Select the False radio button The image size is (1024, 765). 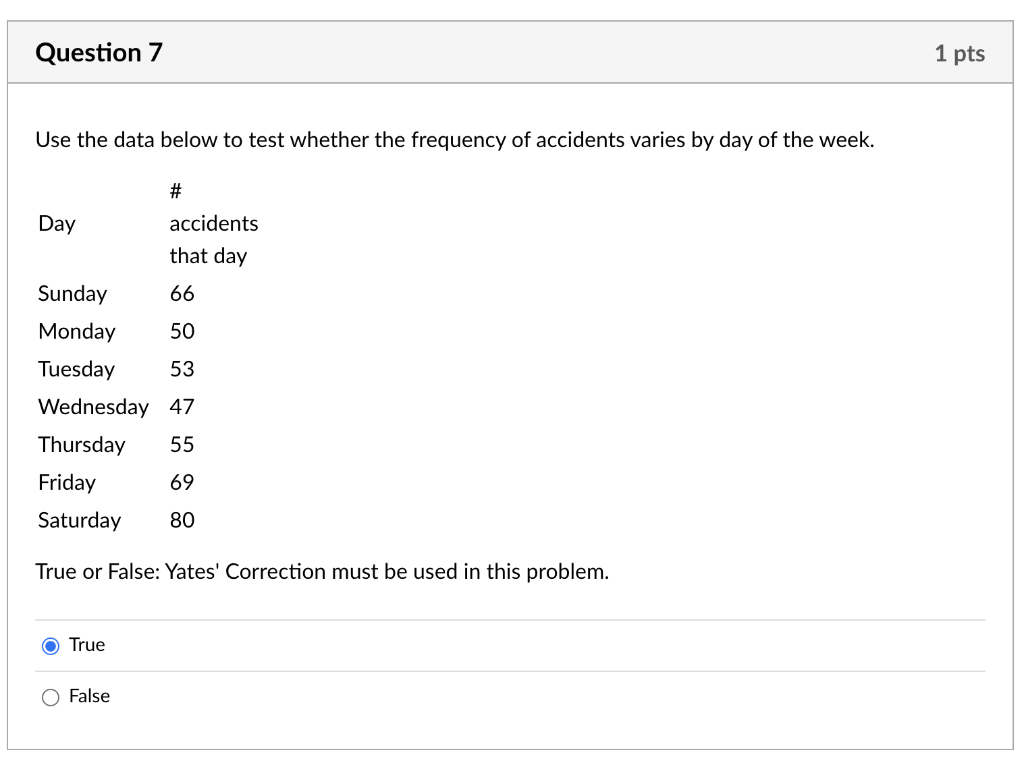(x=51, y=697)
